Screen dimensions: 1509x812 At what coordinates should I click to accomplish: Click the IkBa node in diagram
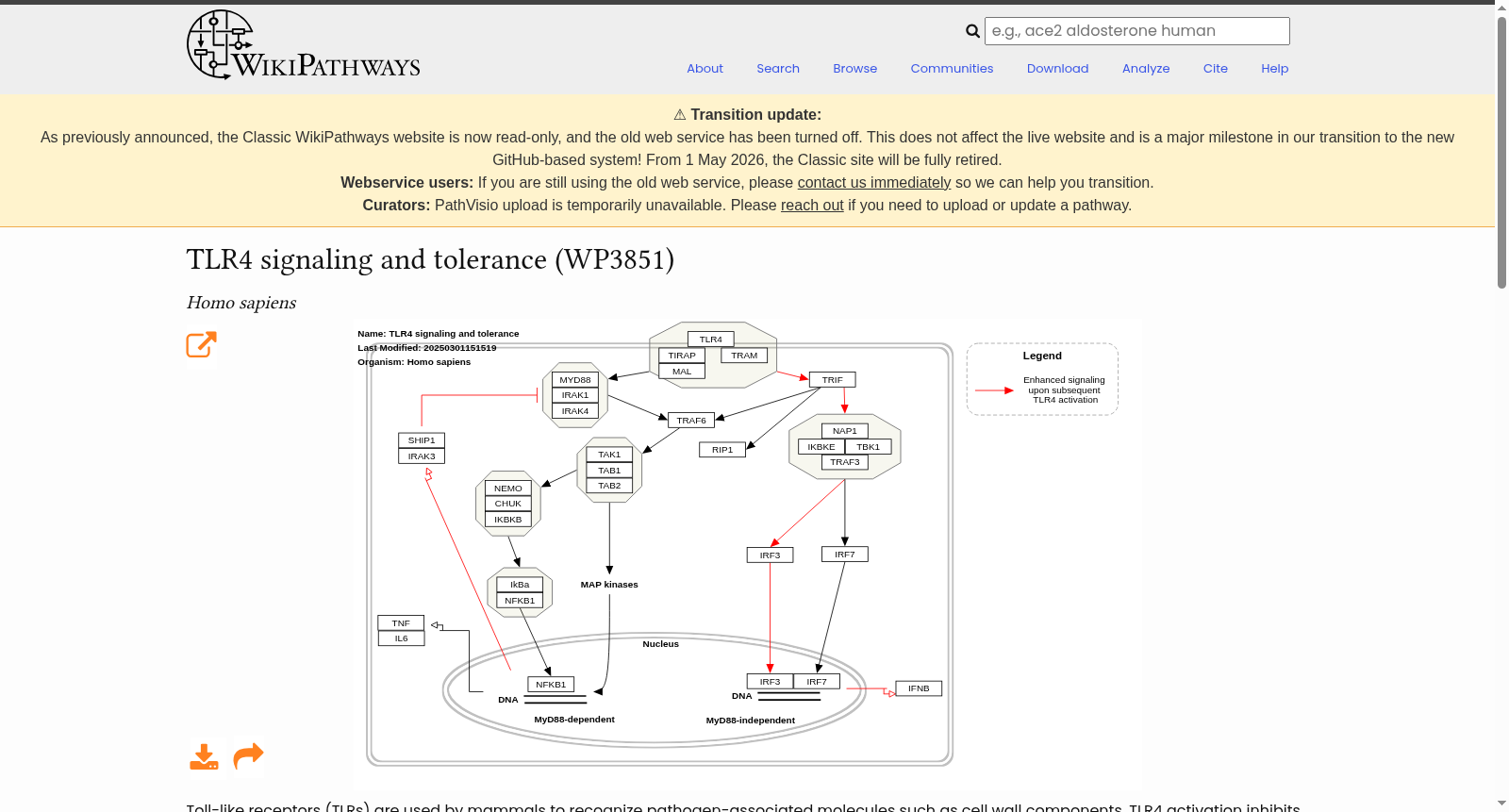click(520, 585)
